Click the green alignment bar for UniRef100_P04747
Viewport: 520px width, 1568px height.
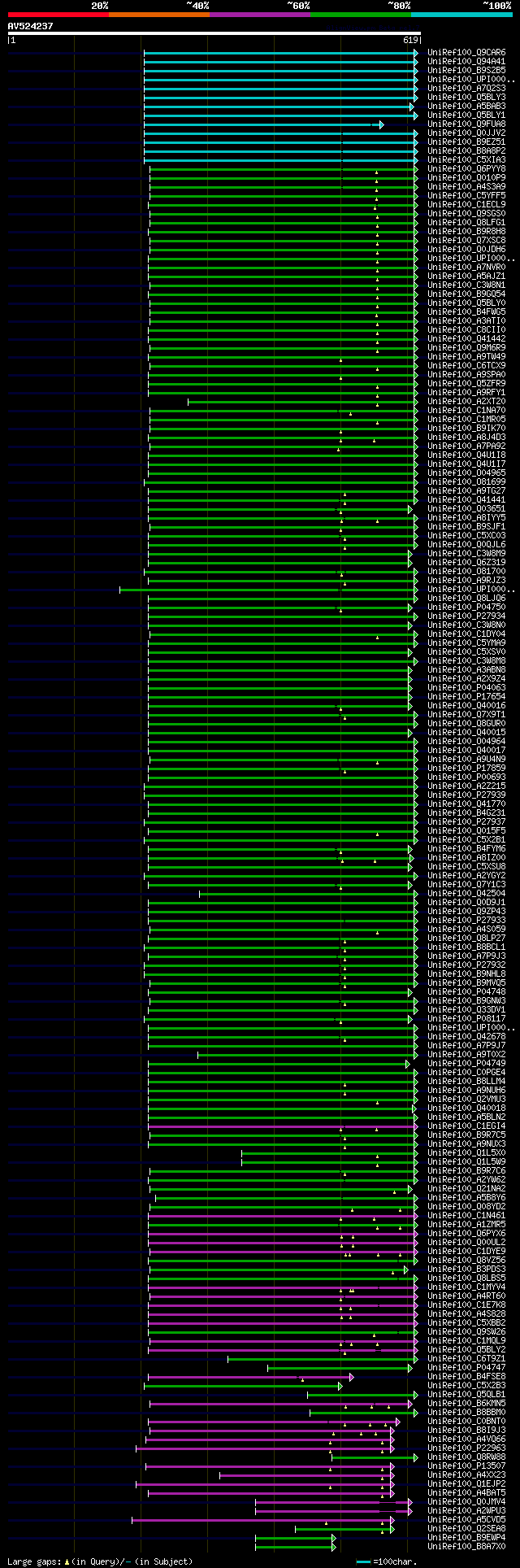click(x=340, y=1368)
